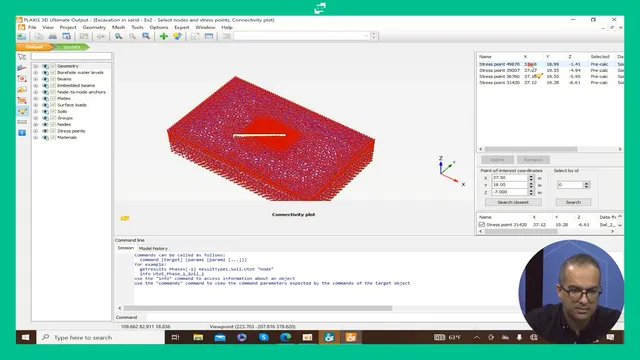Image resolution: width=640 pixels, height=360 pixels.
Task: Click the green plus toolbar icon
Action: click(164, 36)
